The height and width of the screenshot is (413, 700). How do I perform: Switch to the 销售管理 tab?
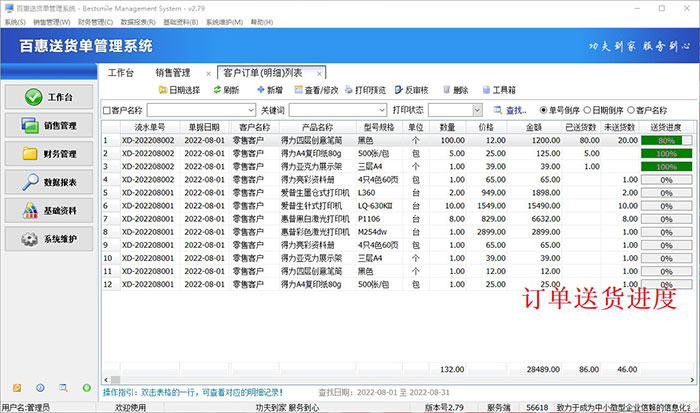pyautogui.click(x=173, y=73)
